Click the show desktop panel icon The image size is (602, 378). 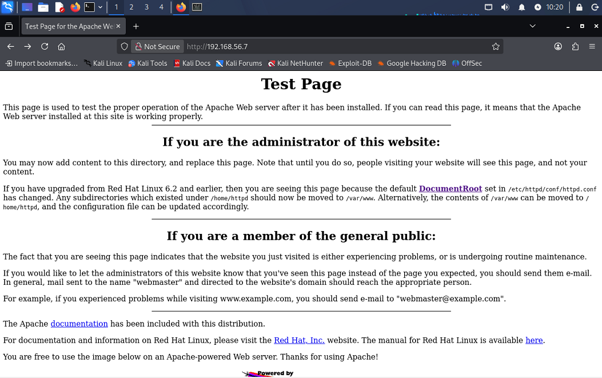pos(27,7)
